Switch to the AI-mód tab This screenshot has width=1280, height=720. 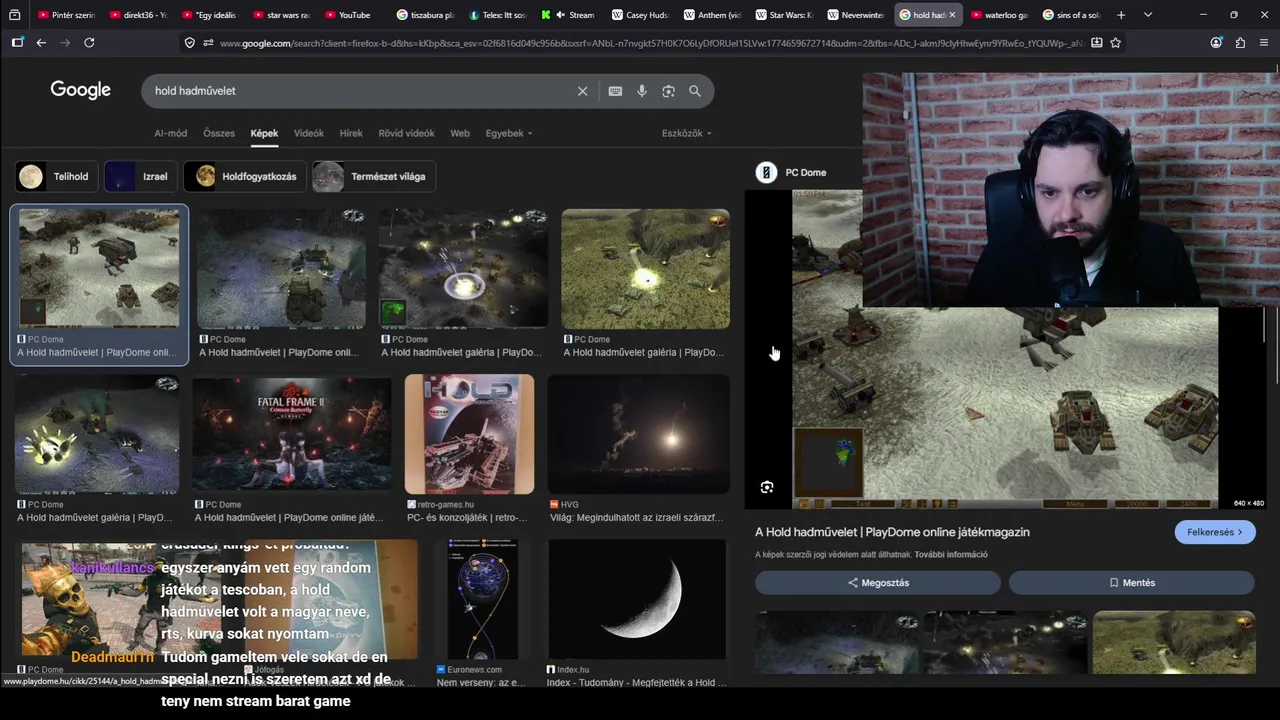[170, 133]
